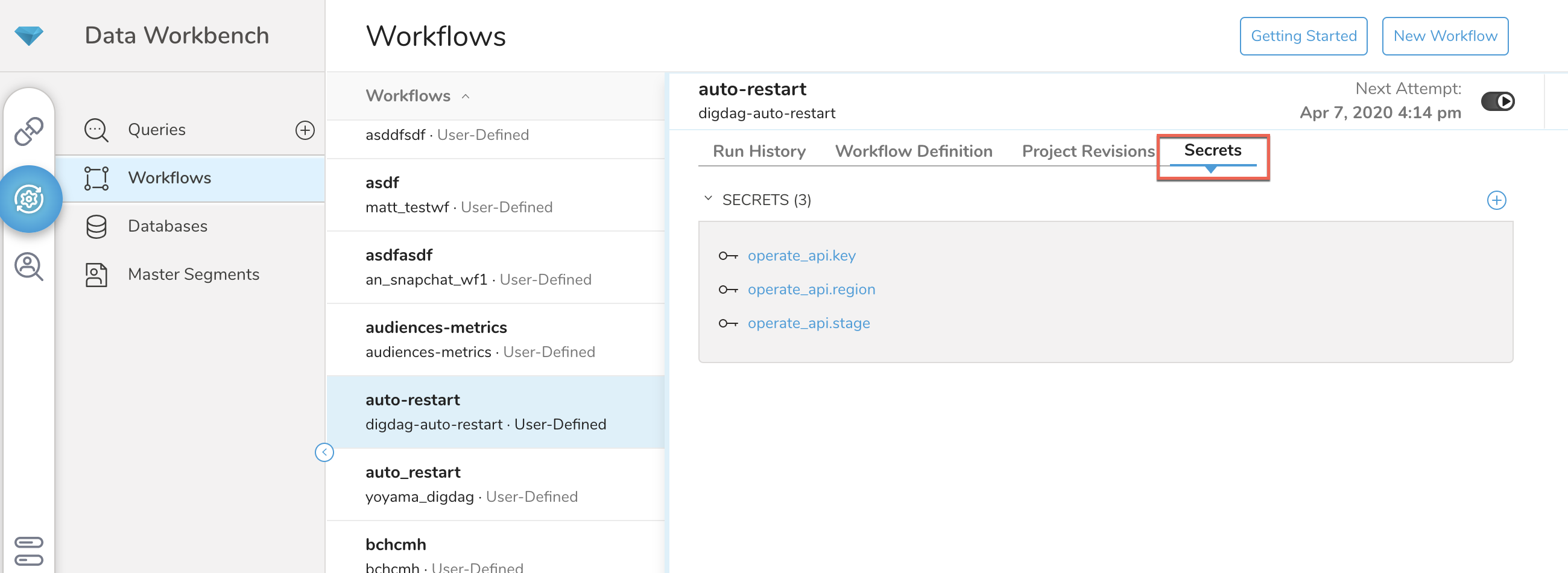
Task: Collapse the sidebar navigation panel arrow
Action: (324, 452)
